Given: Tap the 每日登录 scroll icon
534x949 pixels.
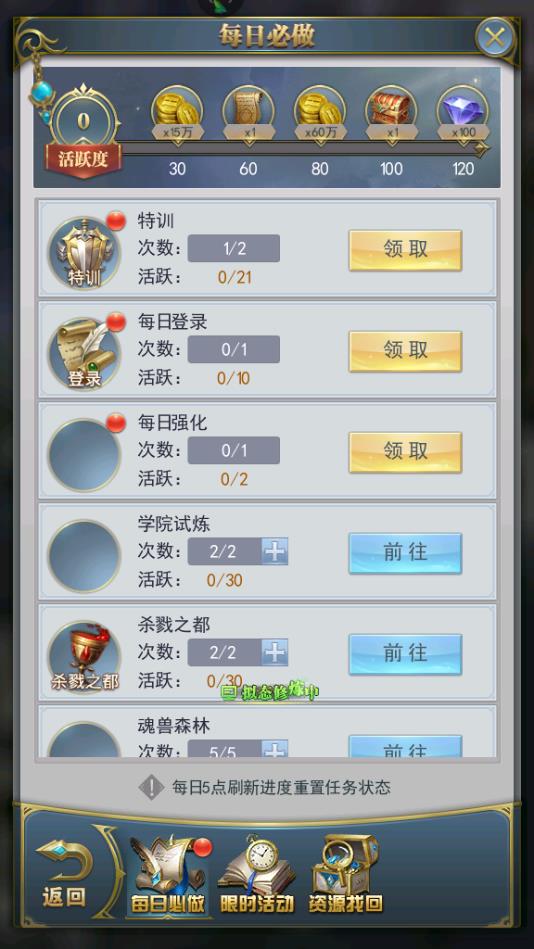Looking at the screenshot, I should point(84,354).
